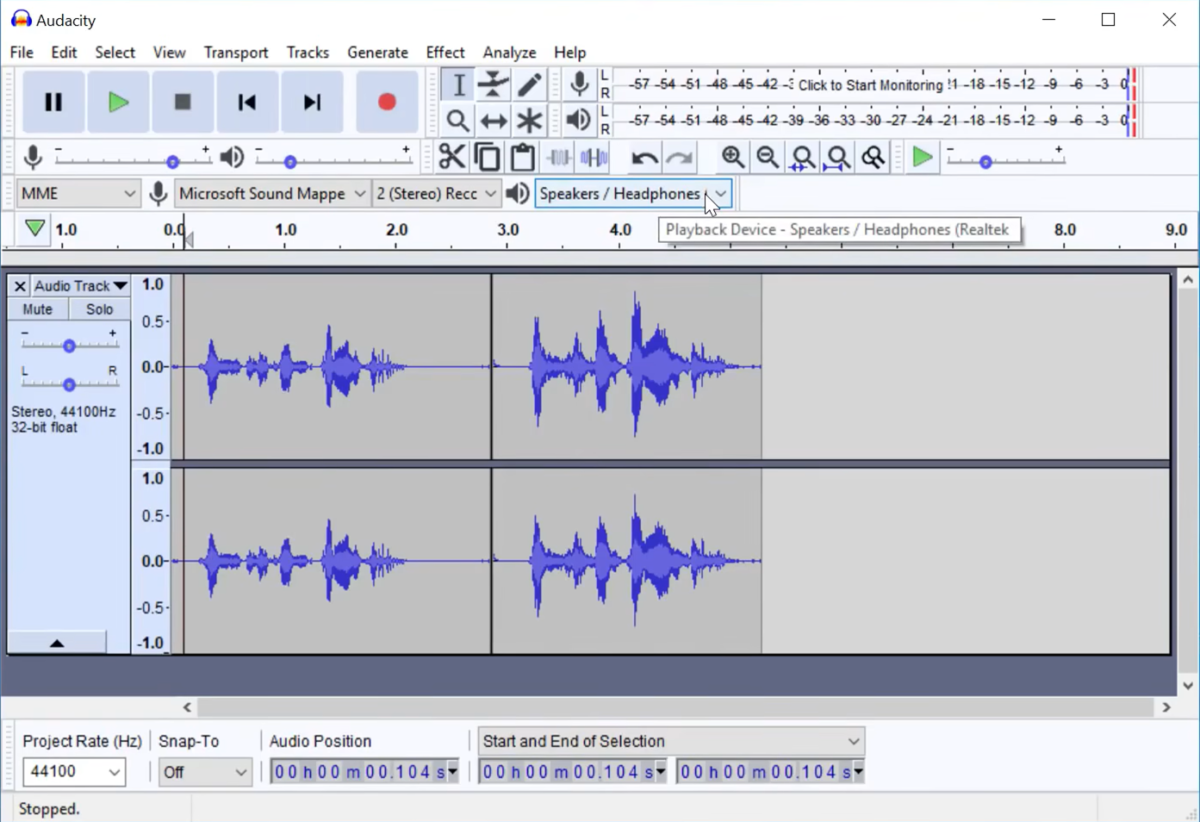
Task: Fit the whole project in window
Action: tap(838, 157)
